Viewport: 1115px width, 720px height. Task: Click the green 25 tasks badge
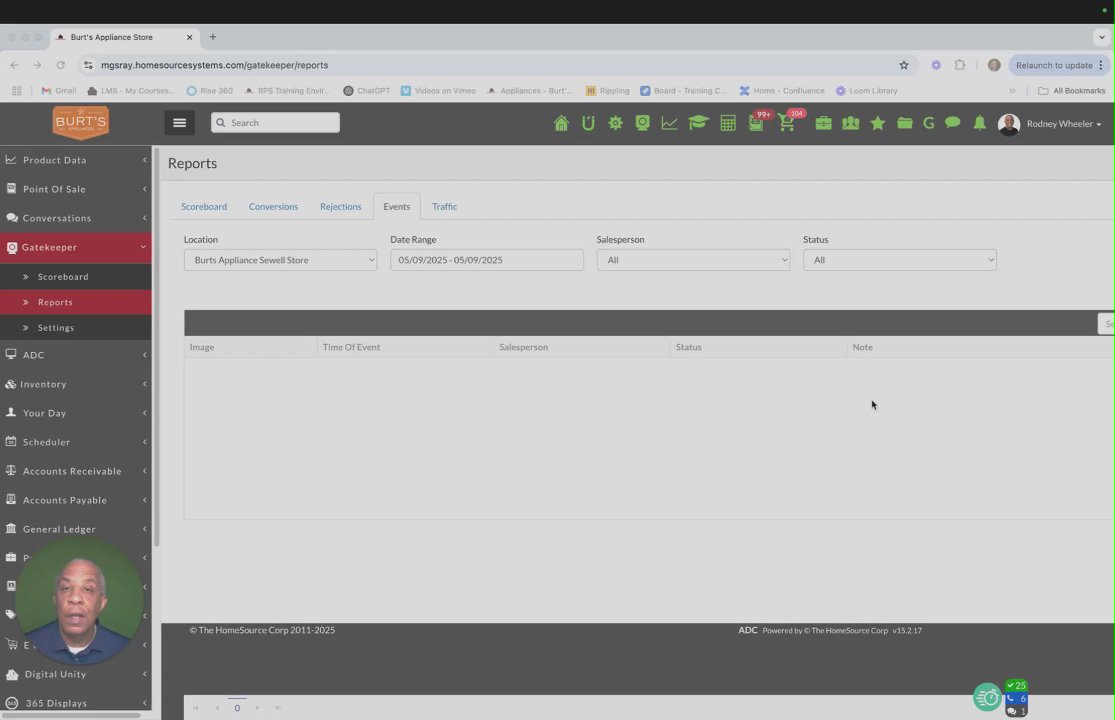[x=1016, y=686]
